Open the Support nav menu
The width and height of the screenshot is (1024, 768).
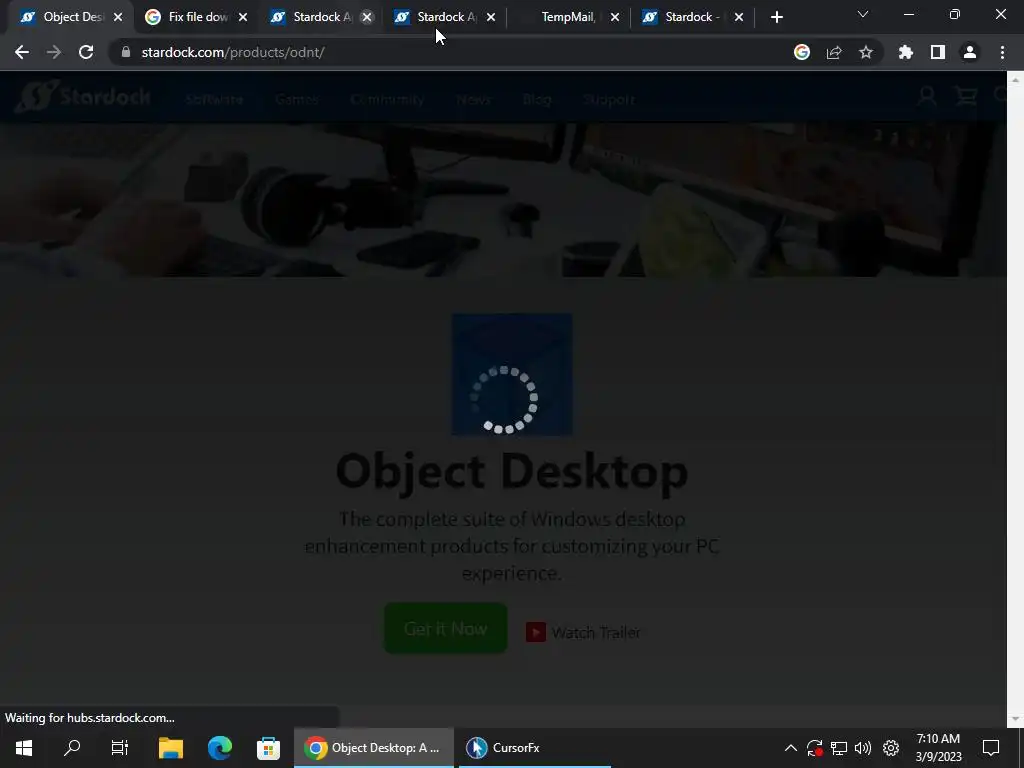[609, 99]
